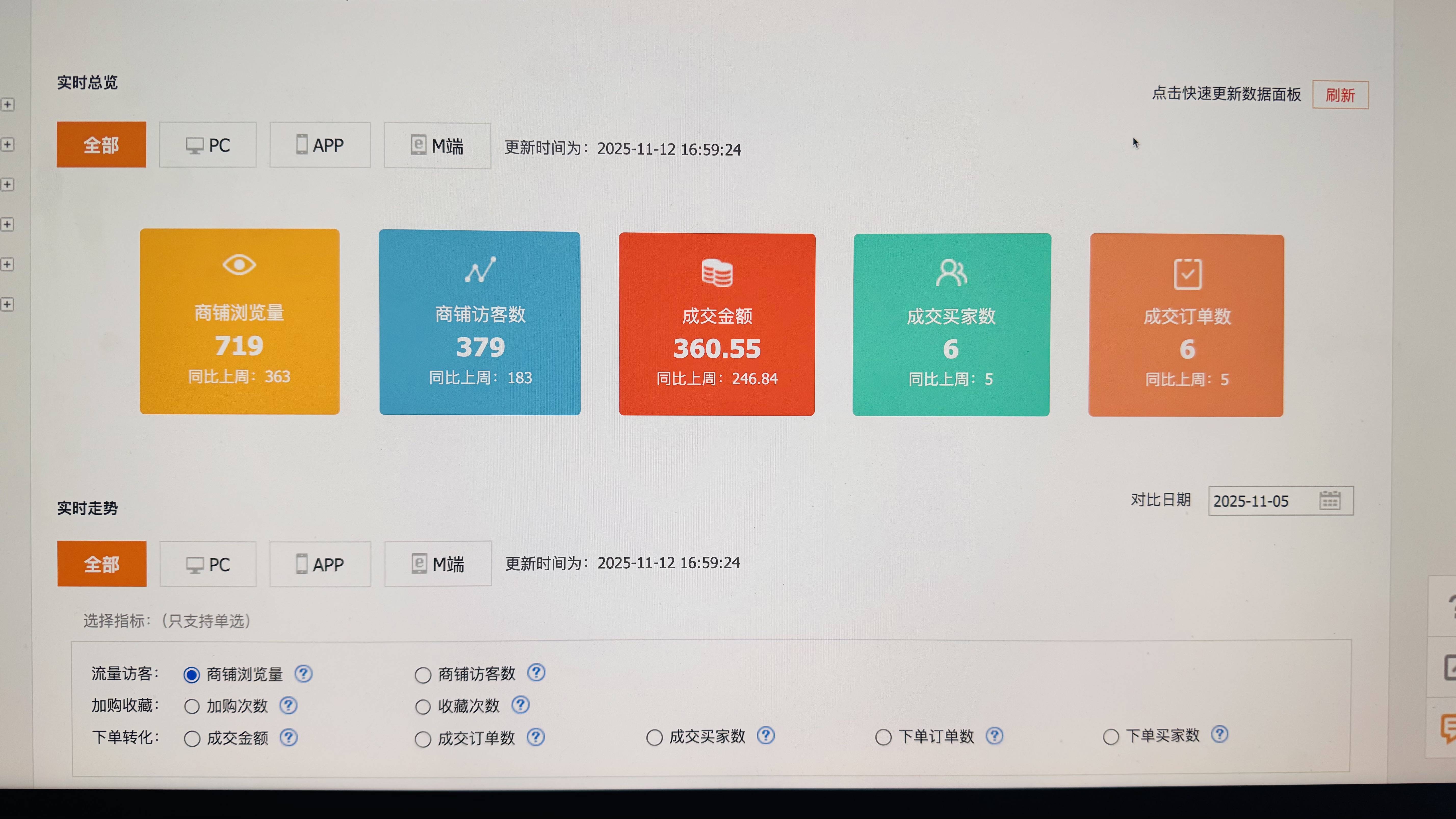Select the 下单订单数 radio button
This screenshot has width=1456, height=819.
click(883, 737)
